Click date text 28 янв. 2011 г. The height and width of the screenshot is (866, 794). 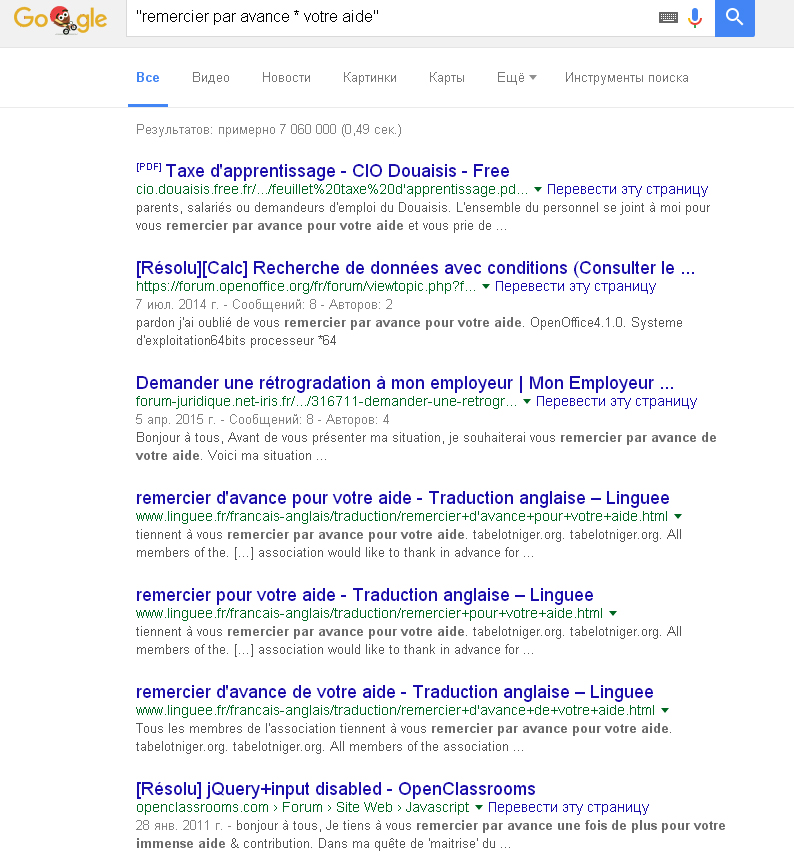(179, 826)
